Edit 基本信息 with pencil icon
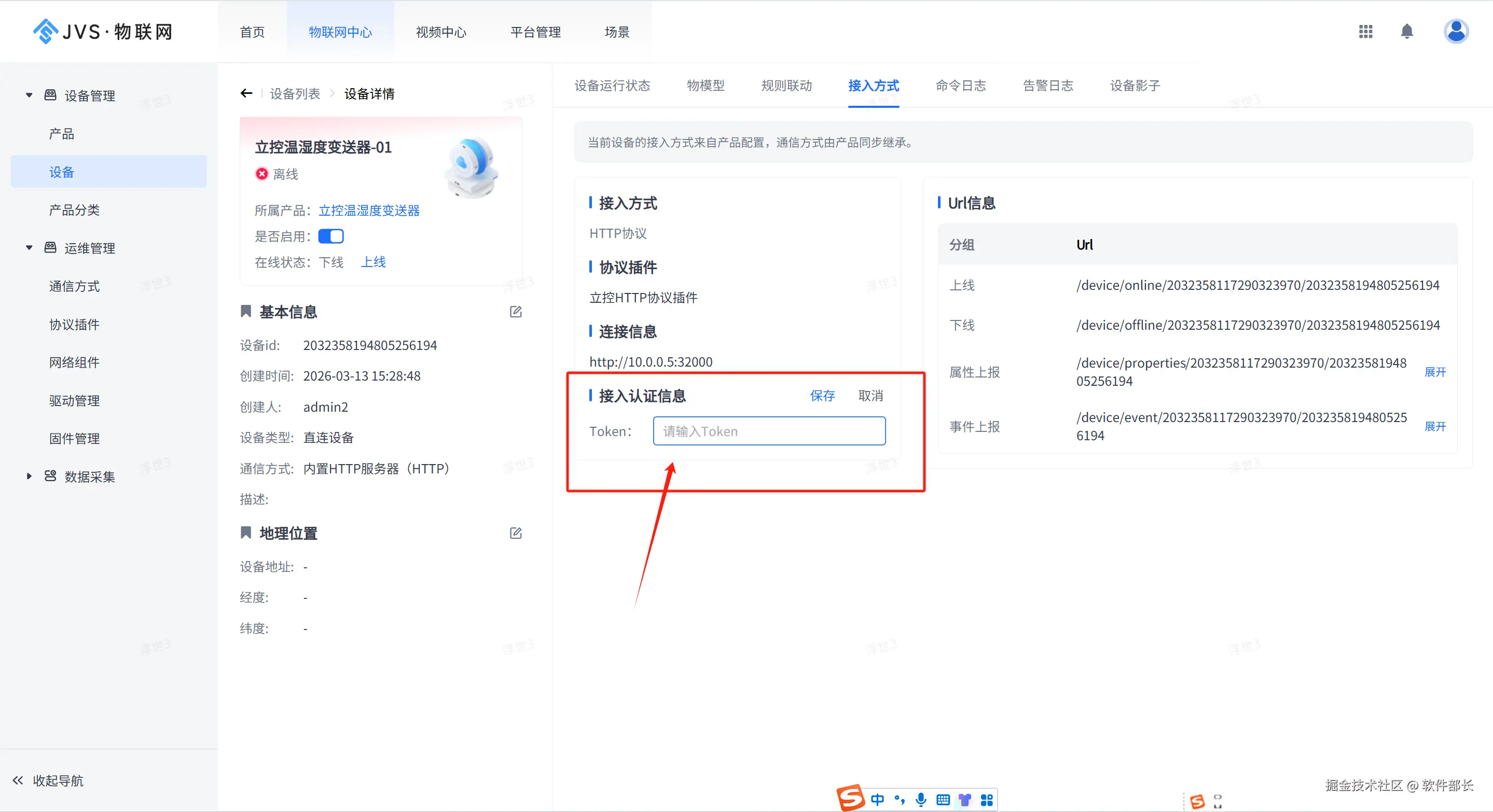This screenshot has width=1493, height=812. [515, 312]
